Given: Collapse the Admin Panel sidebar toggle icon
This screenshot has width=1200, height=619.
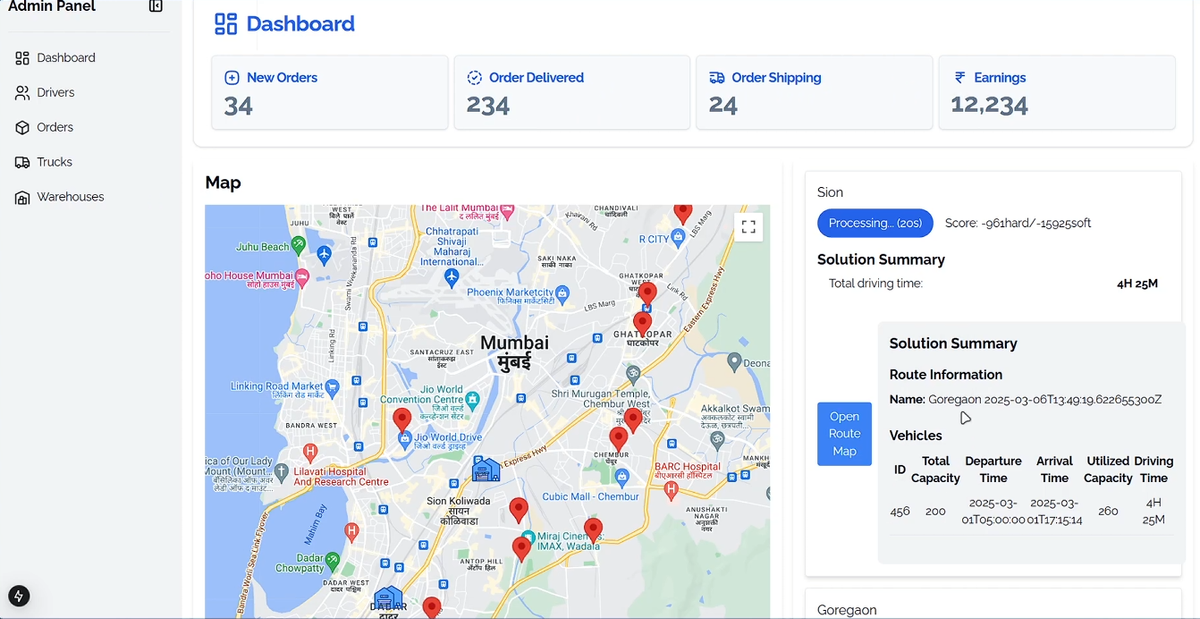Looking at the screenshot, I should pos(155,6).
